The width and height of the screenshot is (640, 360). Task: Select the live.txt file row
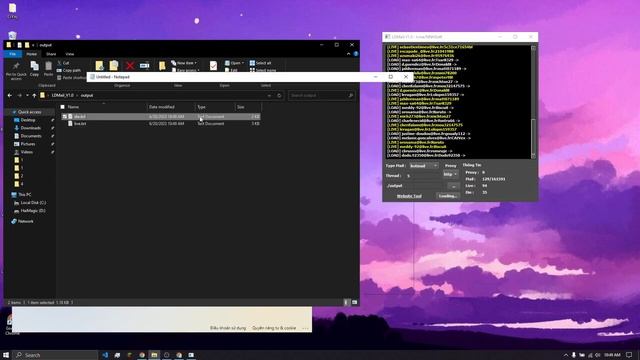pyautogui.click(x=161, y=123)
